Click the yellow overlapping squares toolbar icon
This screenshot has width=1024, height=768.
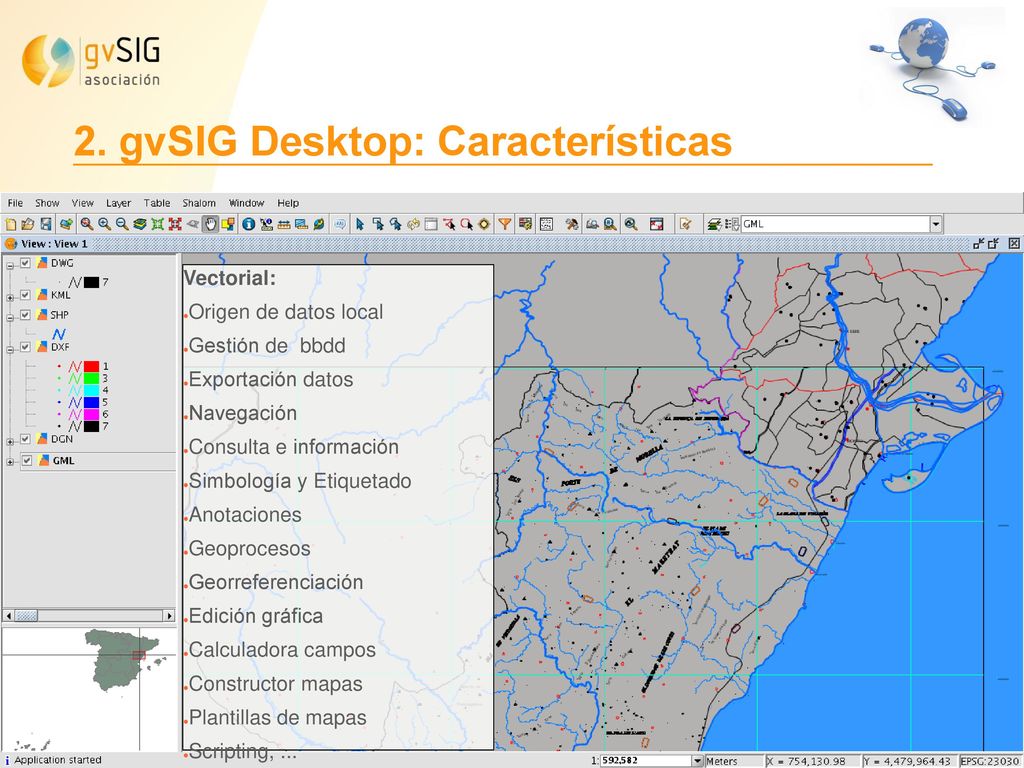click(228, 224)
